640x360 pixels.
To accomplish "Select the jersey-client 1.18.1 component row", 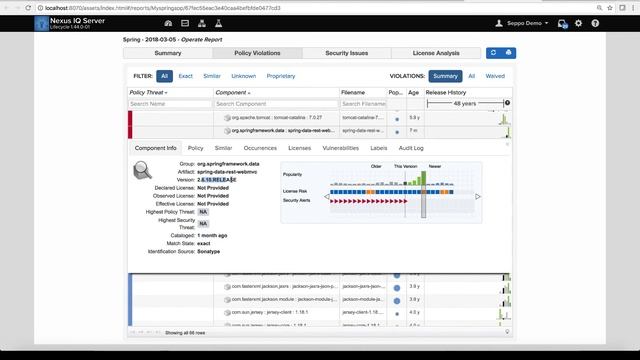I will (320, 313).
